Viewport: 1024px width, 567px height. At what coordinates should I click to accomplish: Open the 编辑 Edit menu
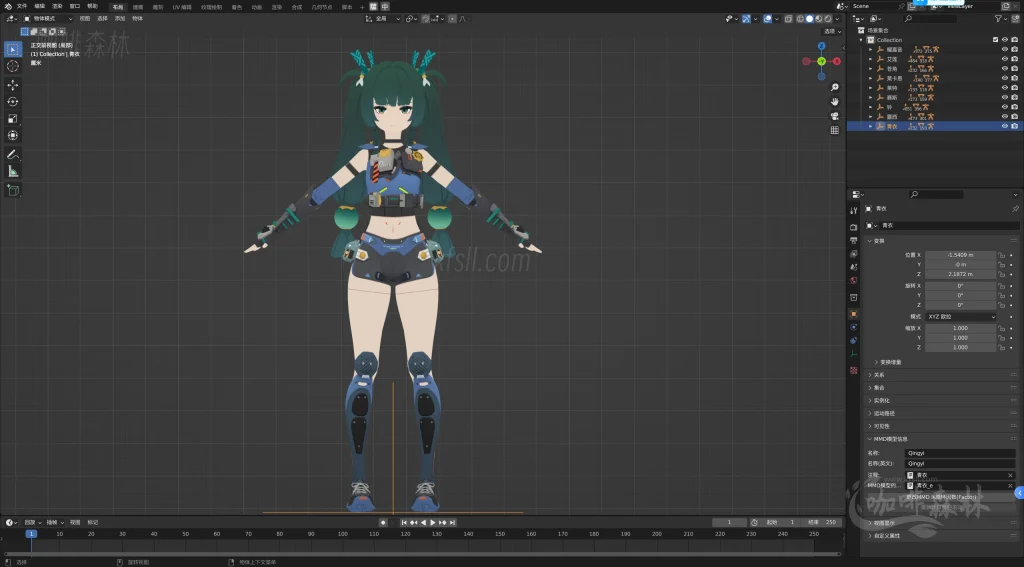39,6
